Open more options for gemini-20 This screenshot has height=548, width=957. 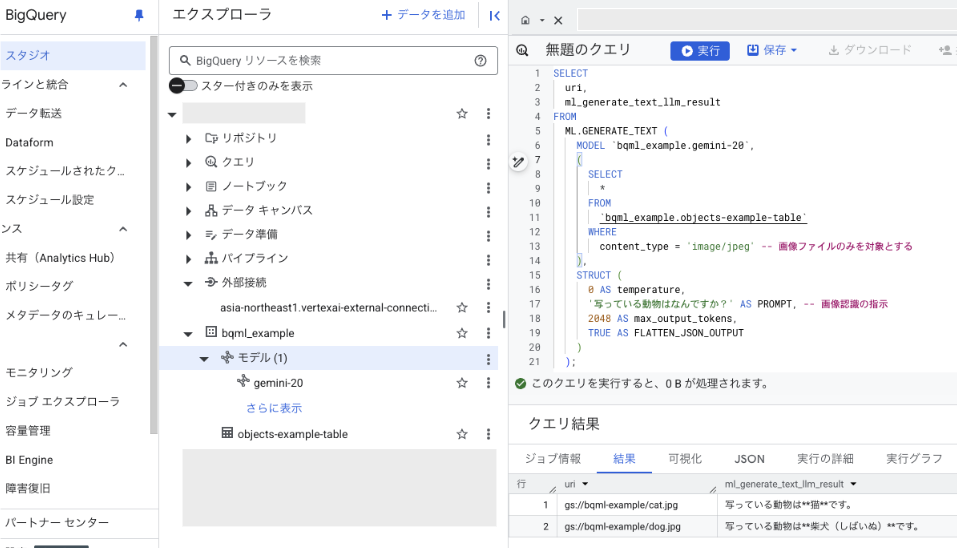(488, 383)
